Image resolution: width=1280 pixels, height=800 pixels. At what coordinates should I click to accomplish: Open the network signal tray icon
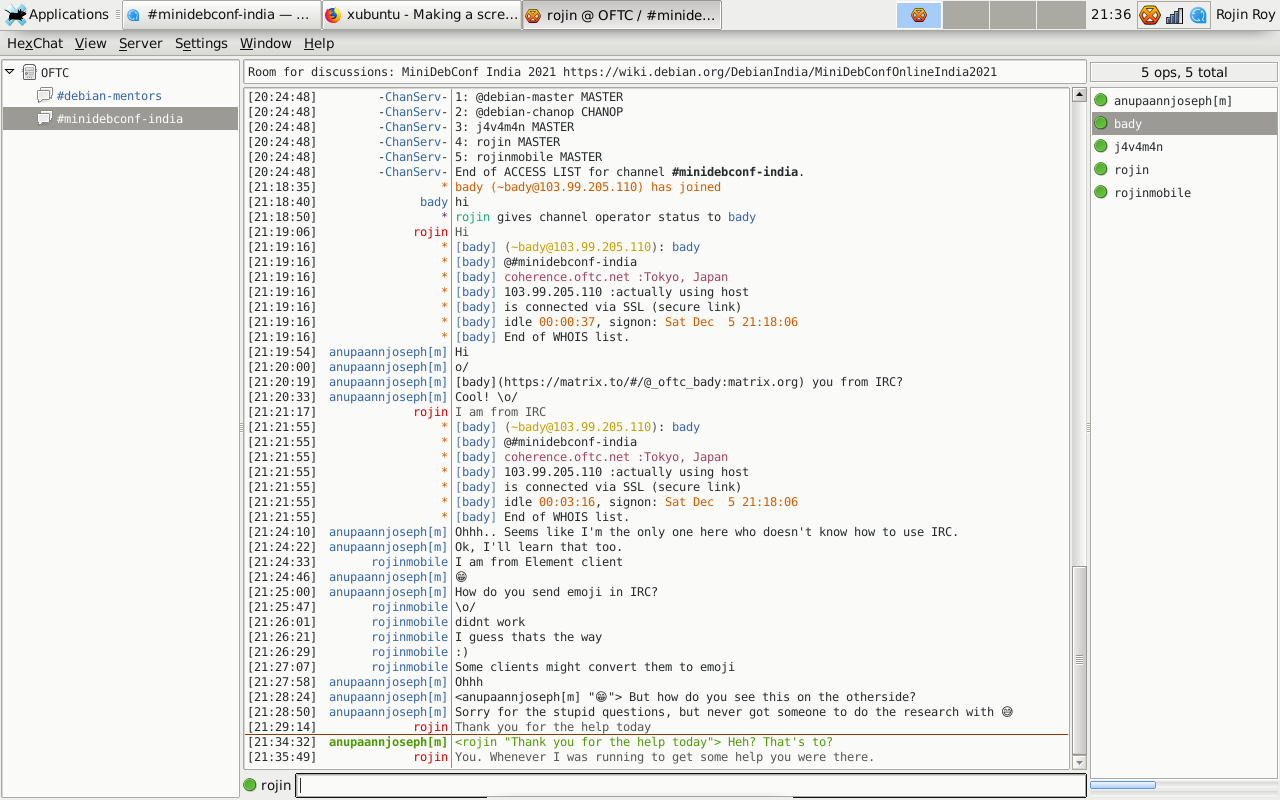[1174, 15]
